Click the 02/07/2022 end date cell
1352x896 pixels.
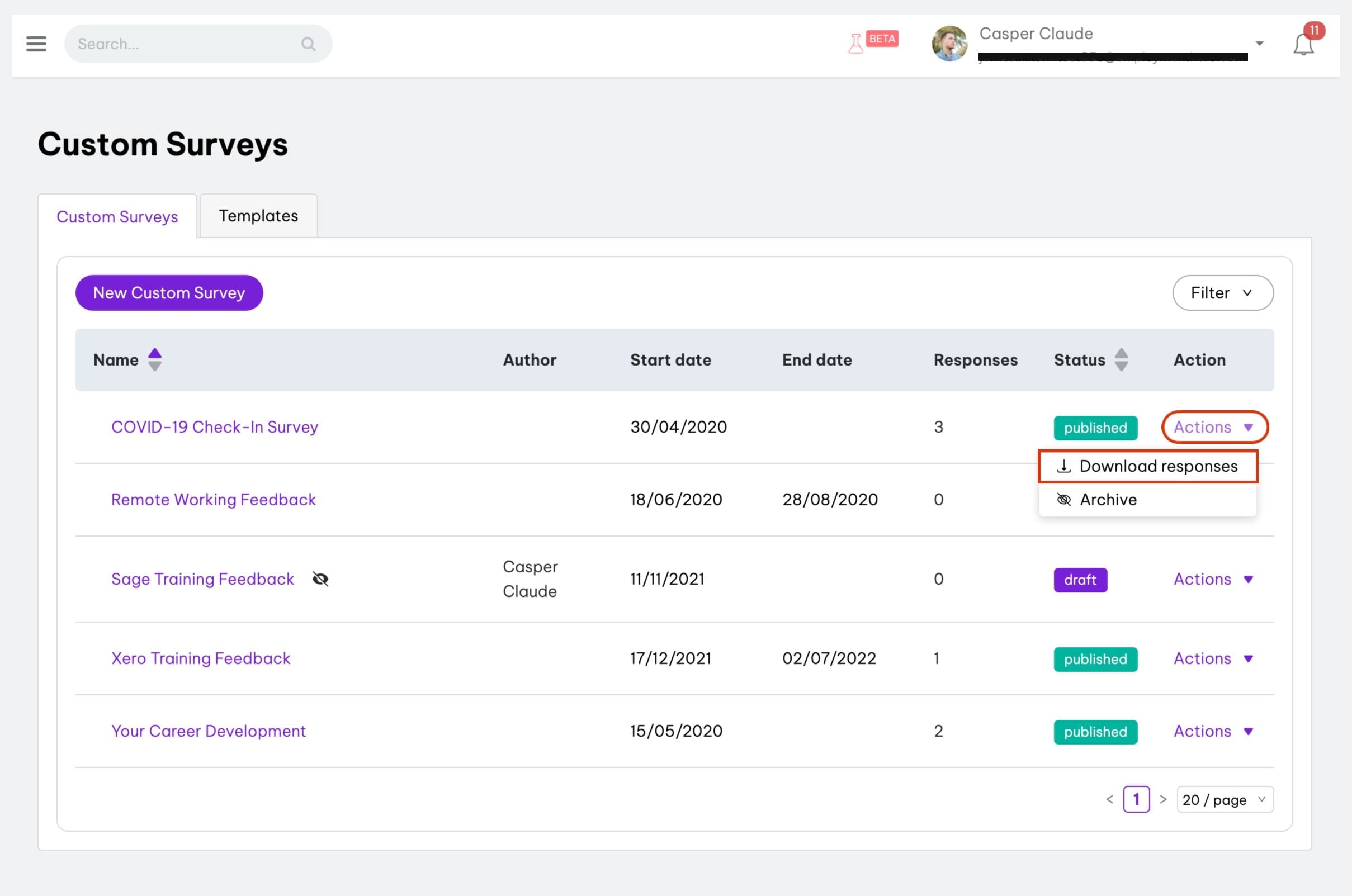tap(829, 658)
